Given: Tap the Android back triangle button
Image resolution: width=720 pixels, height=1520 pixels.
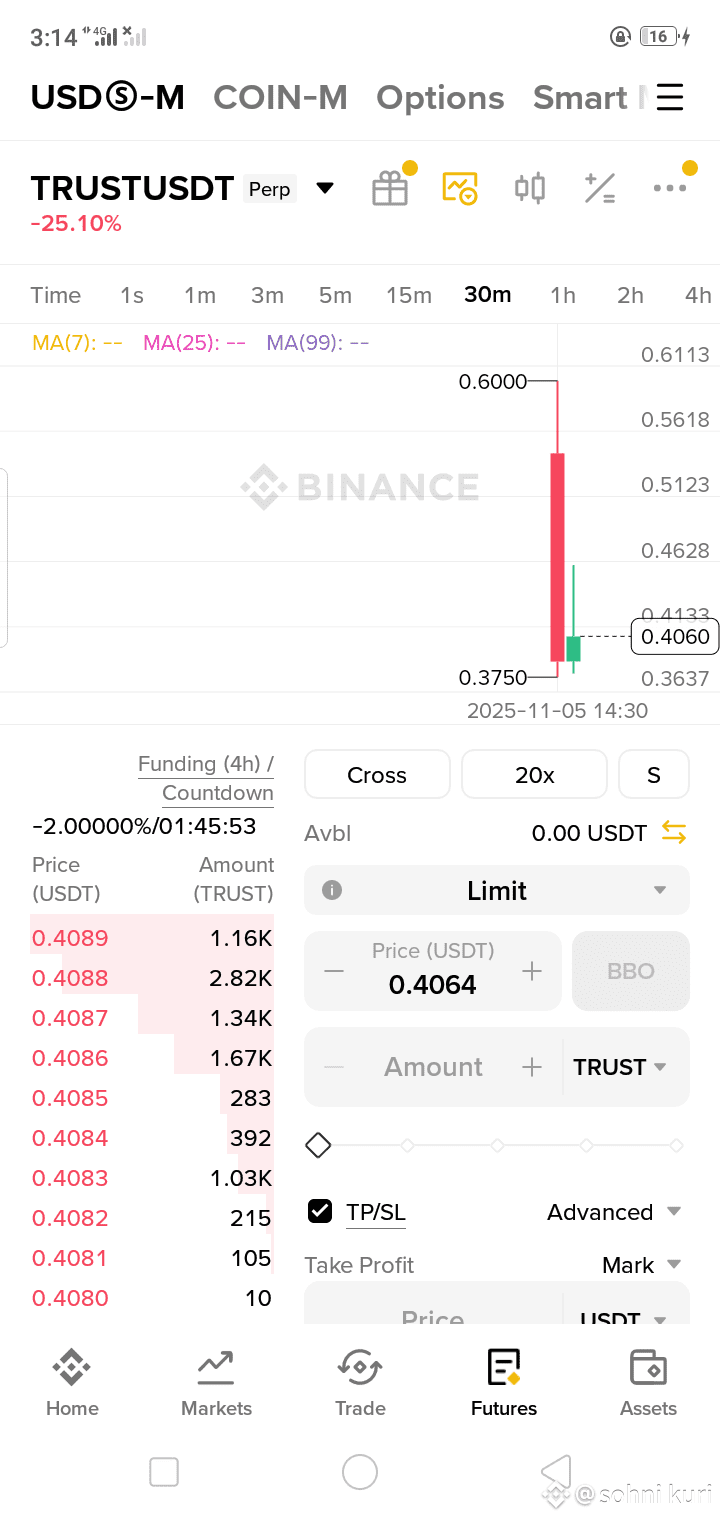Looking at the screenshot, I should pyautogui.click(x=556, y=1472).
